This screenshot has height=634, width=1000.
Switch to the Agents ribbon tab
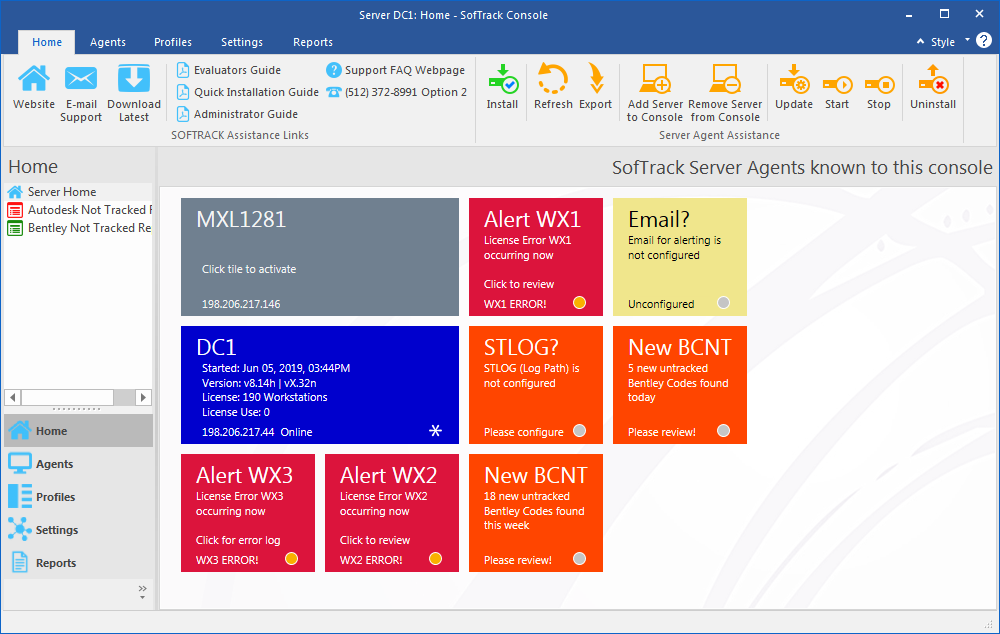tap(108, 42)
